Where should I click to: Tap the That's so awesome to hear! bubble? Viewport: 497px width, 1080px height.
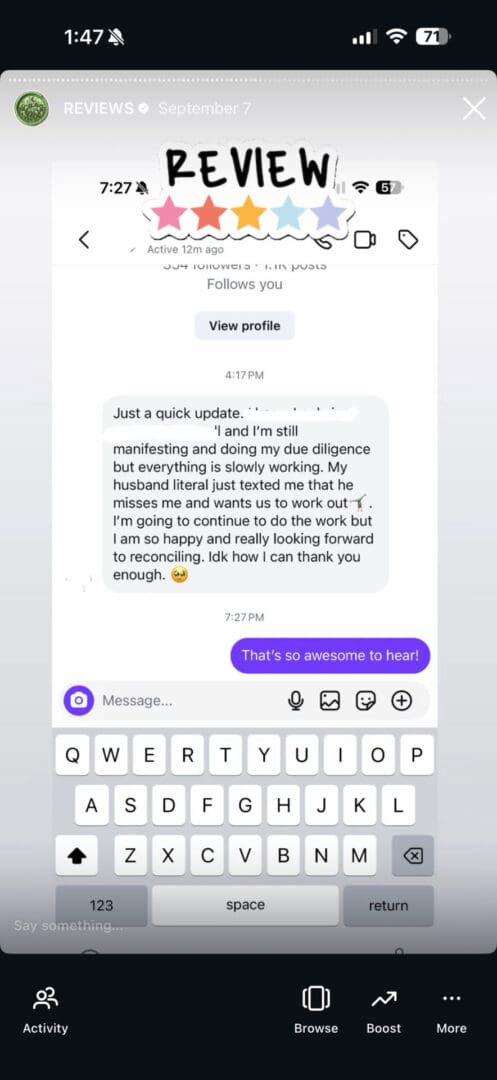coord(330,655)
